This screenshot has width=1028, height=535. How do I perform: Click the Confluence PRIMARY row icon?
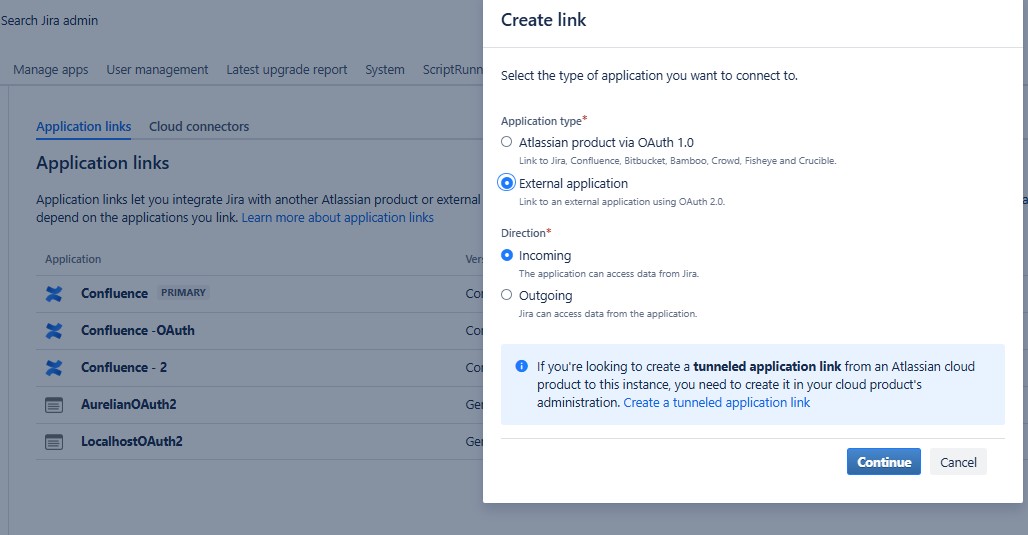coord(54,294)
